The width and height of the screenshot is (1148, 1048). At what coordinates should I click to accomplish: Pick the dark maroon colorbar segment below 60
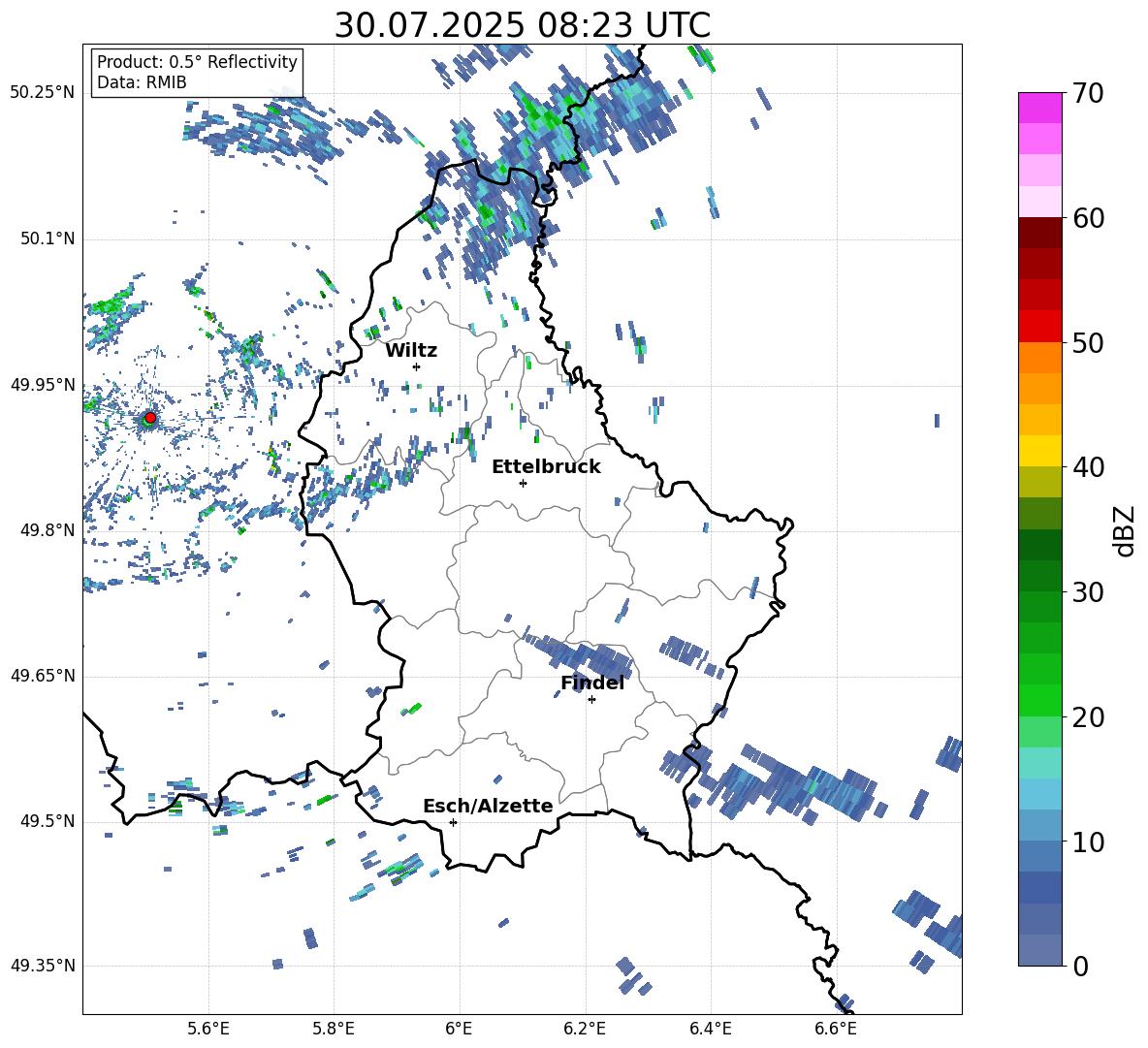point(1039,233)
